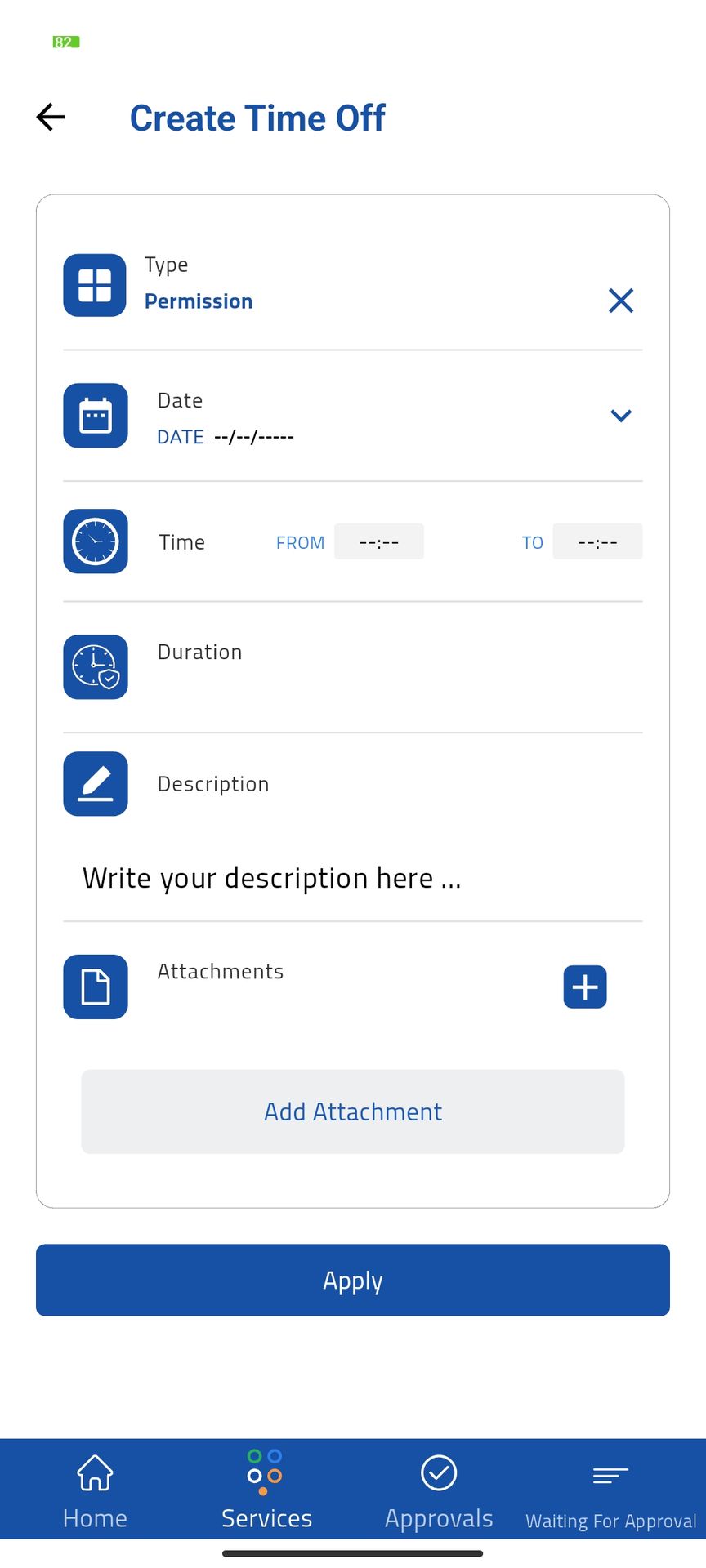
Task: Tap the Type grid icon
Action: coord(95,285)
